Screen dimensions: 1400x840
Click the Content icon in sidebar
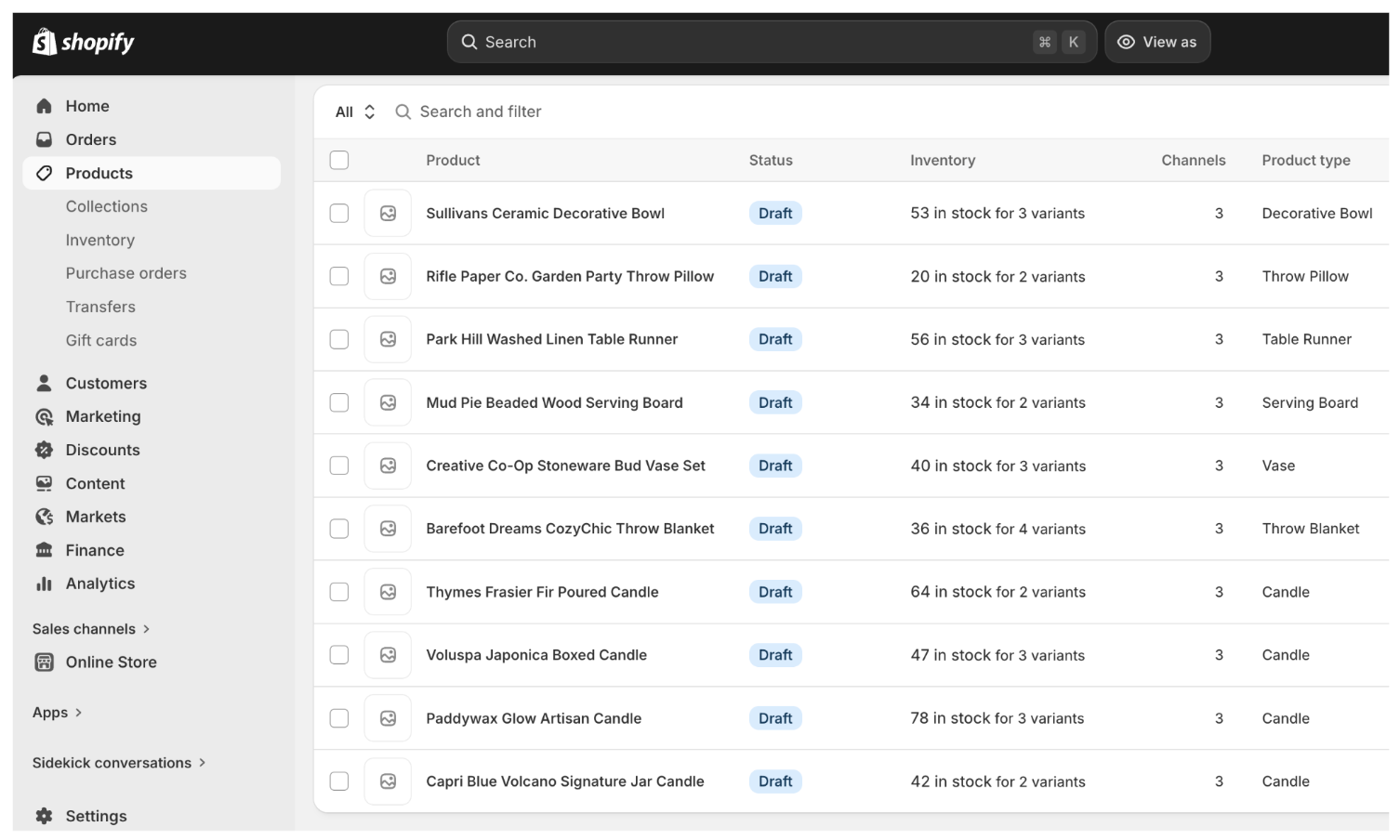point(44,483)
